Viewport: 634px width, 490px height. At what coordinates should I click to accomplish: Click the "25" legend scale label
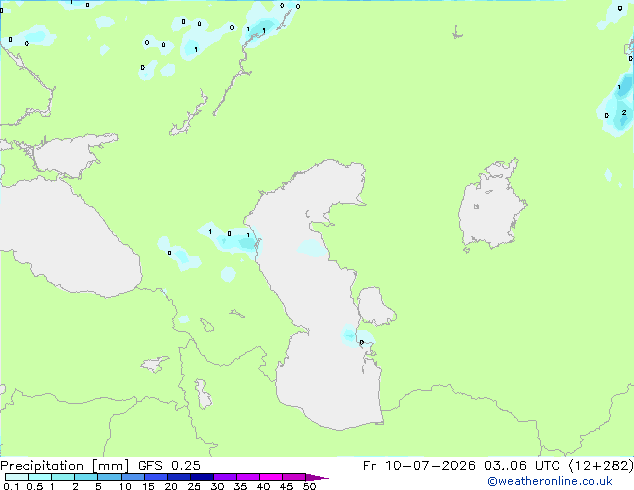[194, 486]
